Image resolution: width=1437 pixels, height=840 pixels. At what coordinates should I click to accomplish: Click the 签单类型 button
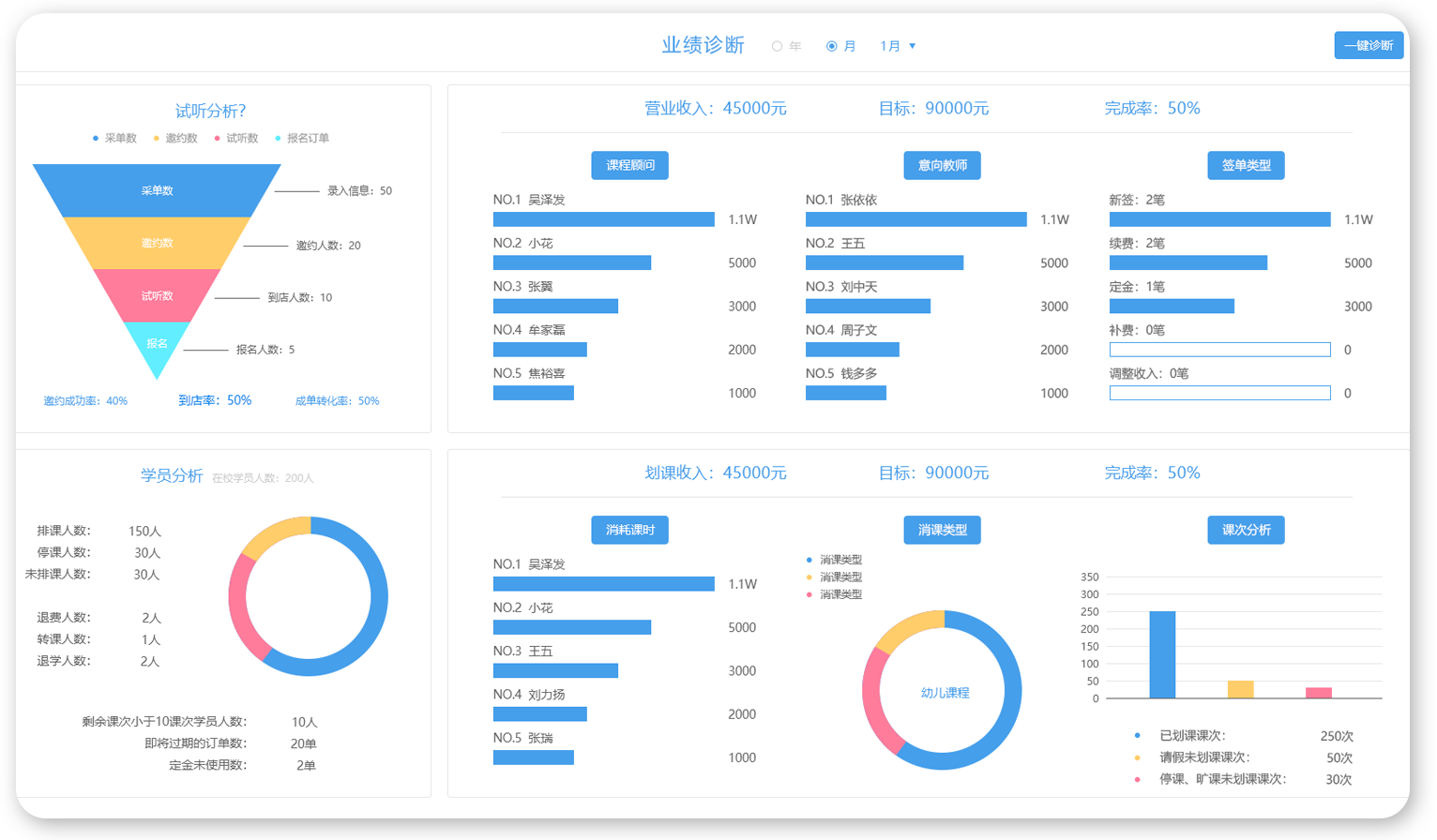1246,165
